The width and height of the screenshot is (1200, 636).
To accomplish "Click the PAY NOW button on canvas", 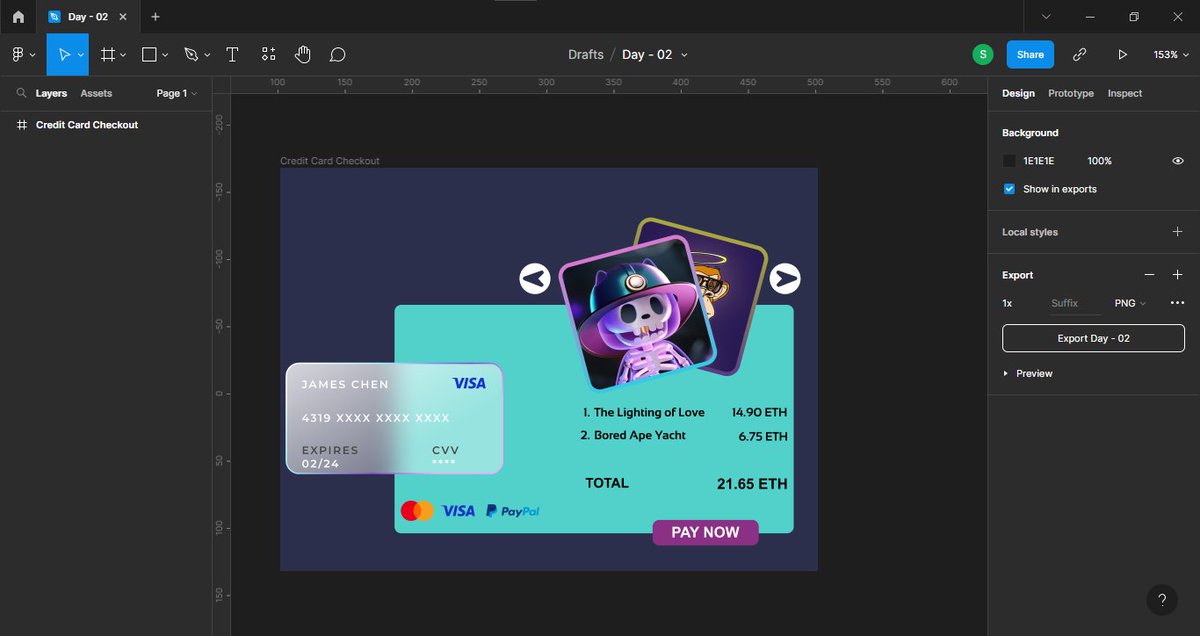I will click(x=705, y=532).
